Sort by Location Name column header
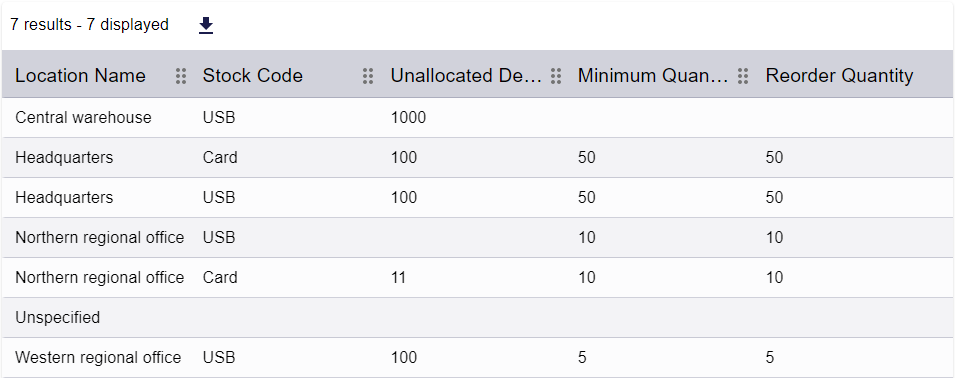The height and width of the screenshot is (378, 955). (x=80, y=75)
